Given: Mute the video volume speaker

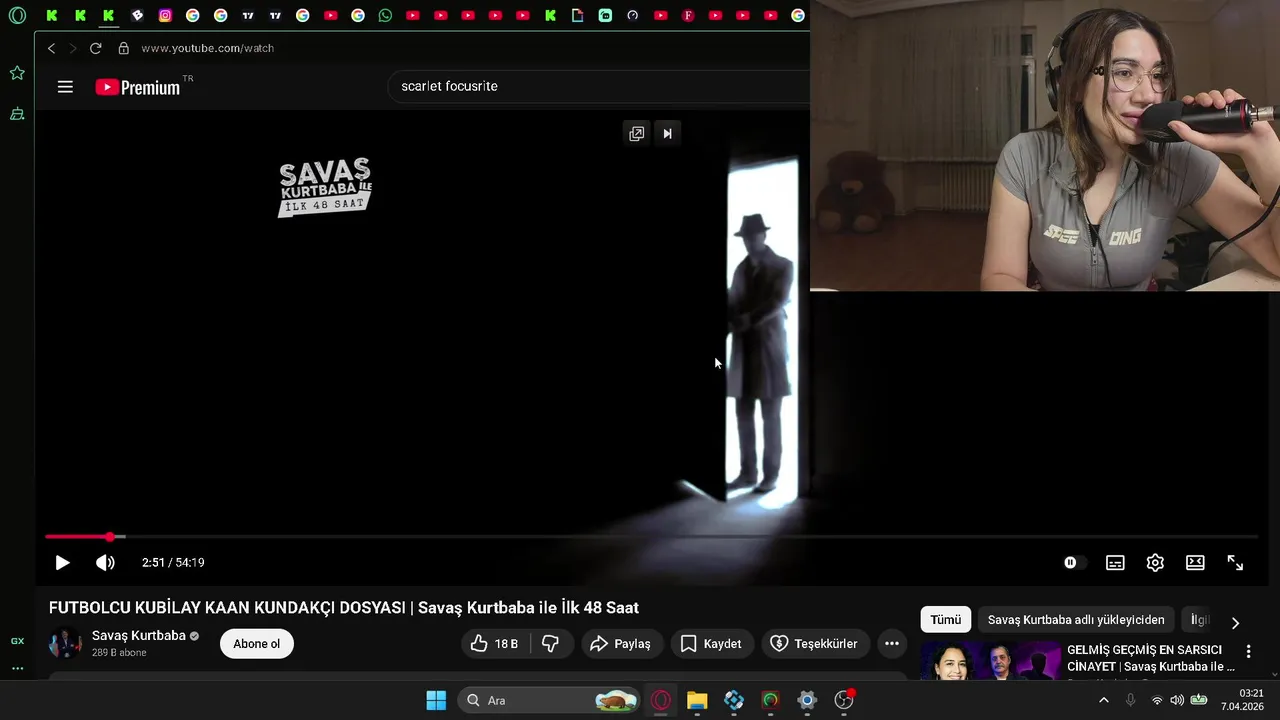Looking at the screenshot, I should pos(105,563).
